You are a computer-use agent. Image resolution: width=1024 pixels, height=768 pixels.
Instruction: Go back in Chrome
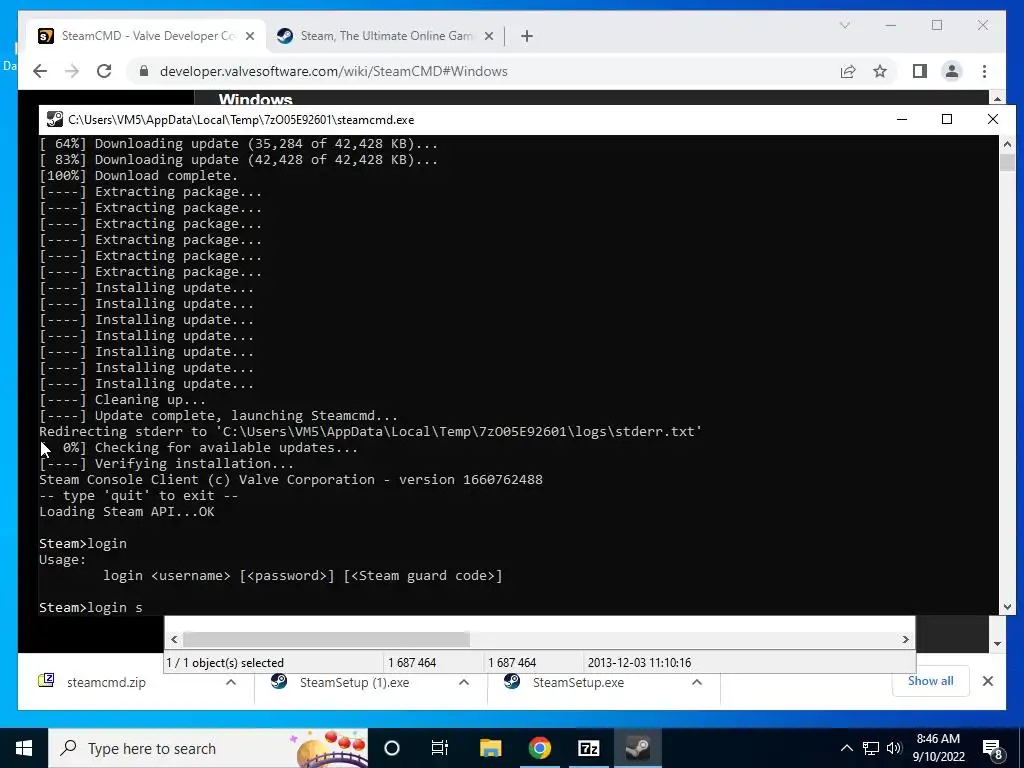coord(40,71)
